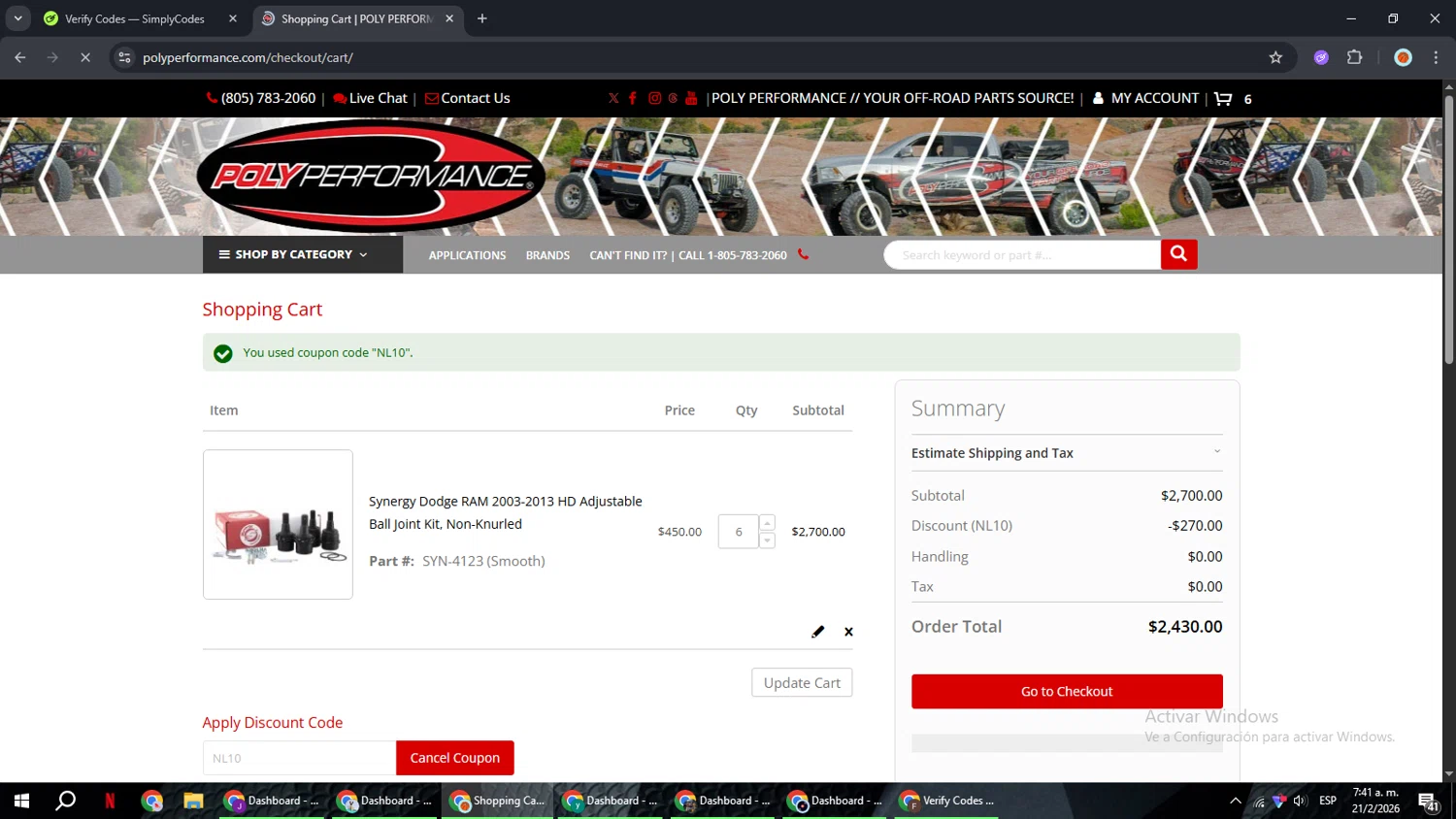Decrease quantity with the down arrow

pos(767,541)
